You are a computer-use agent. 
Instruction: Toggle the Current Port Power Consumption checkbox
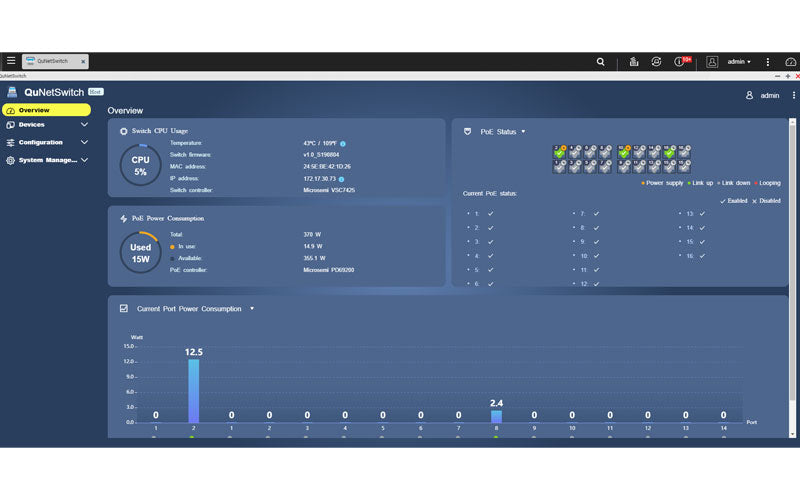pos(124,308)
